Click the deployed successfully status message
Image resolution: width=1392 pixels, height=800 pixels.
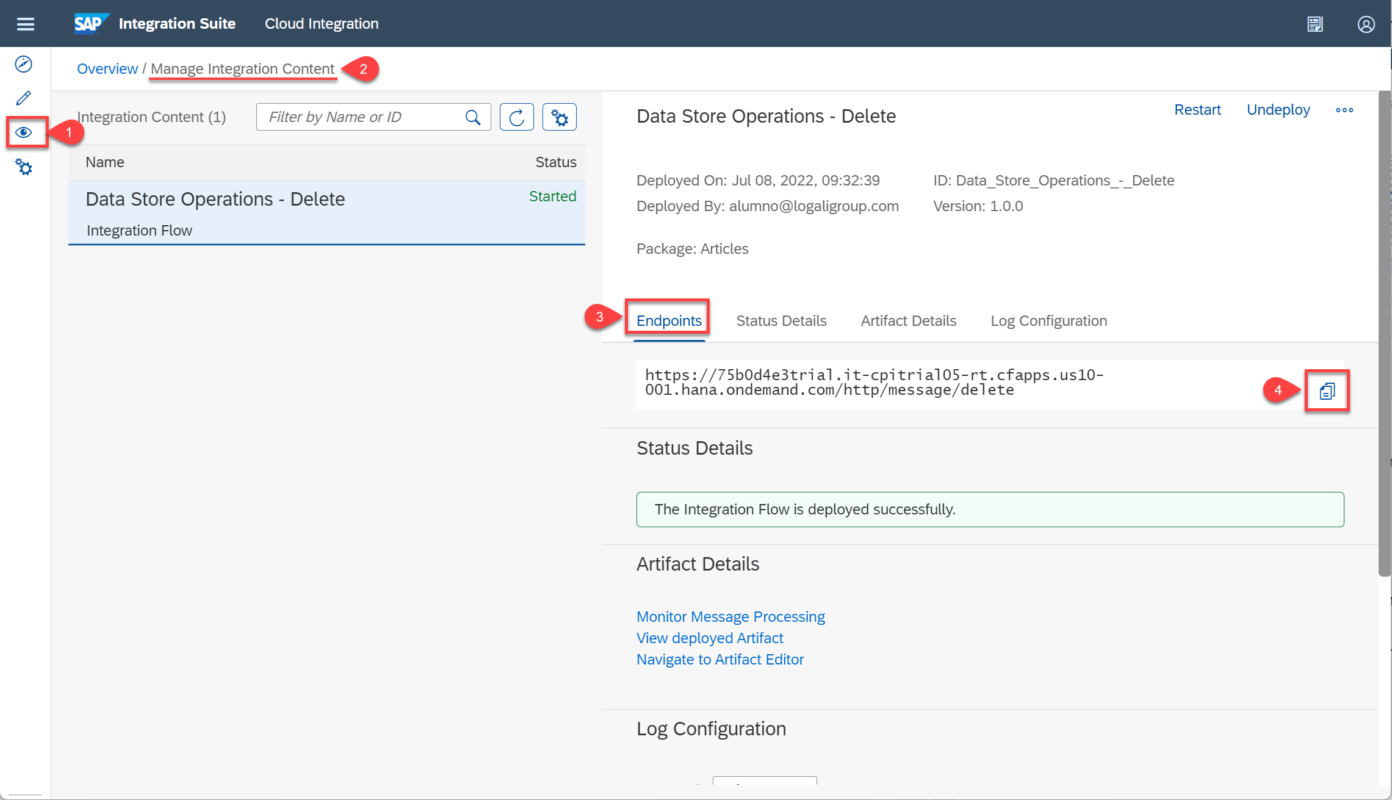[x=990, y=509]
